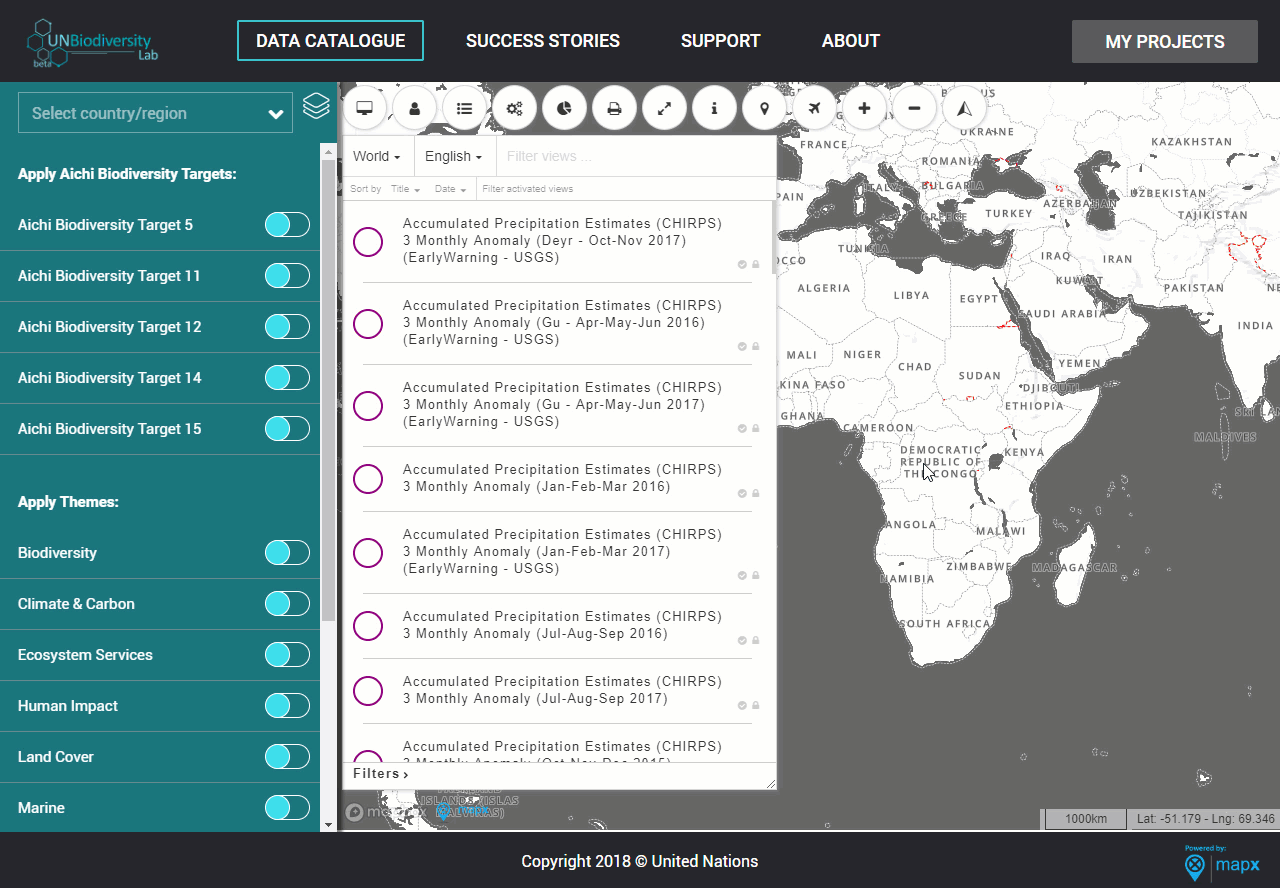Click the sidebar scrollbar down arrow
1280x888 pixels.
(x=328, y=825)
